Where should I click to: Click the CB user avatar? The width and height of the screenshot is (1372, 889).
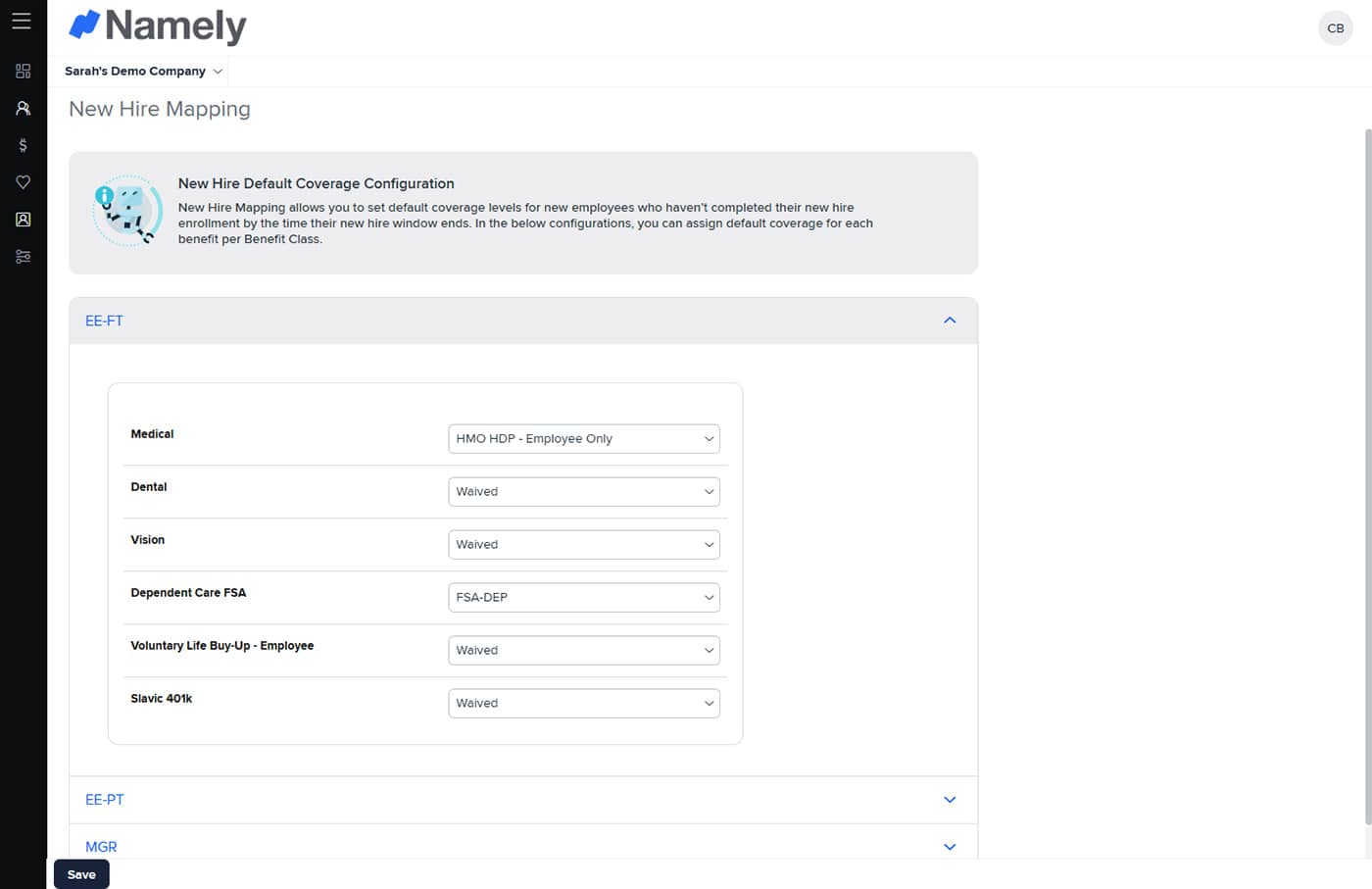click(1335, 28)
